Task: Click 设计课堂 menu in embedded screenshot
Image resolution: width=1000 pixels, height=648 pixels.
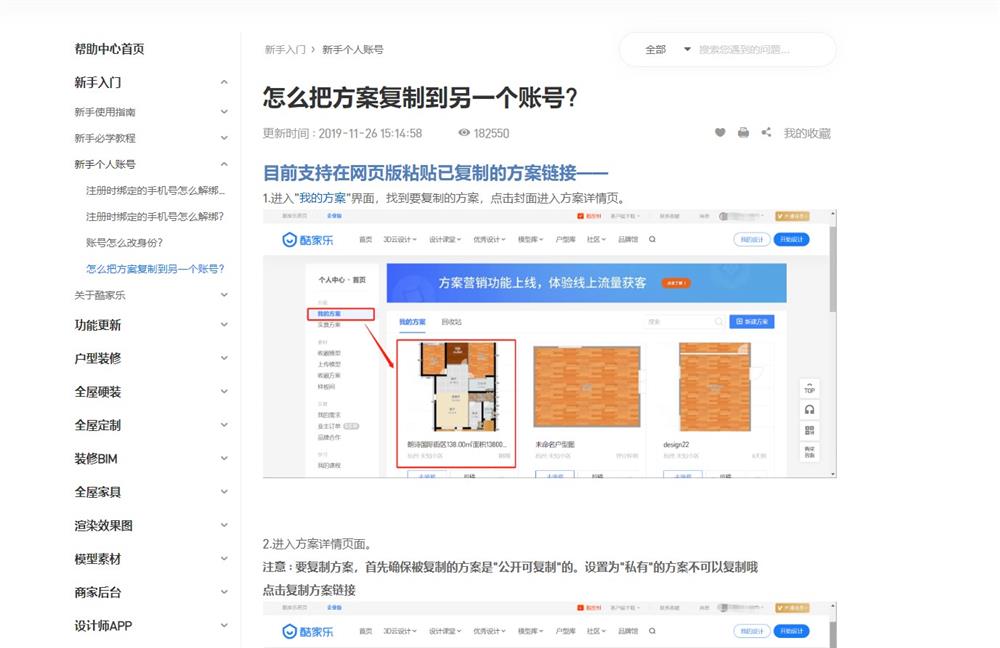Action: pyautogui.click(x=445, y=240)
